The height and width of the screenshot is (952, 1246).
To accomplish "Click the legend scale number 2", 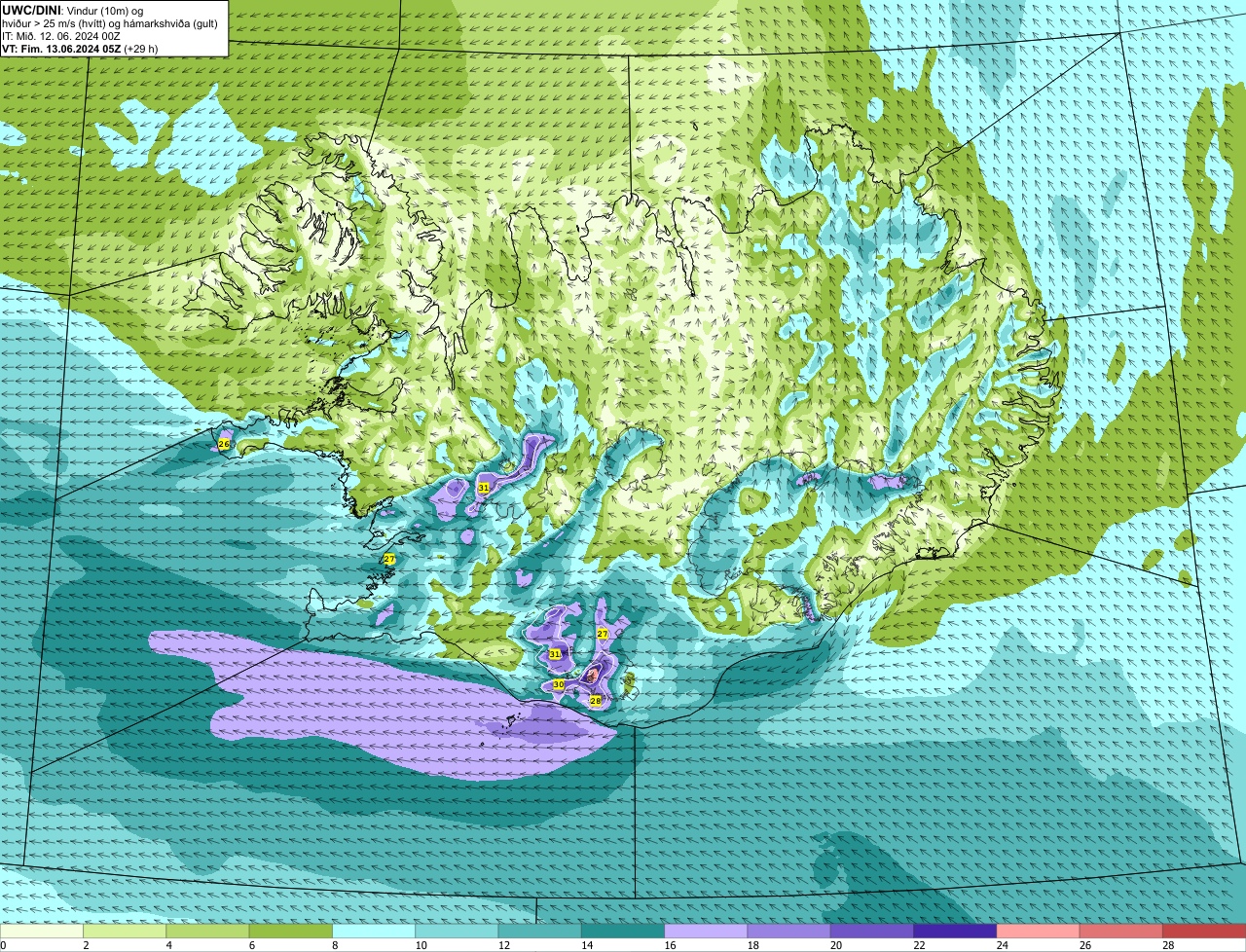I will (86, 945).
